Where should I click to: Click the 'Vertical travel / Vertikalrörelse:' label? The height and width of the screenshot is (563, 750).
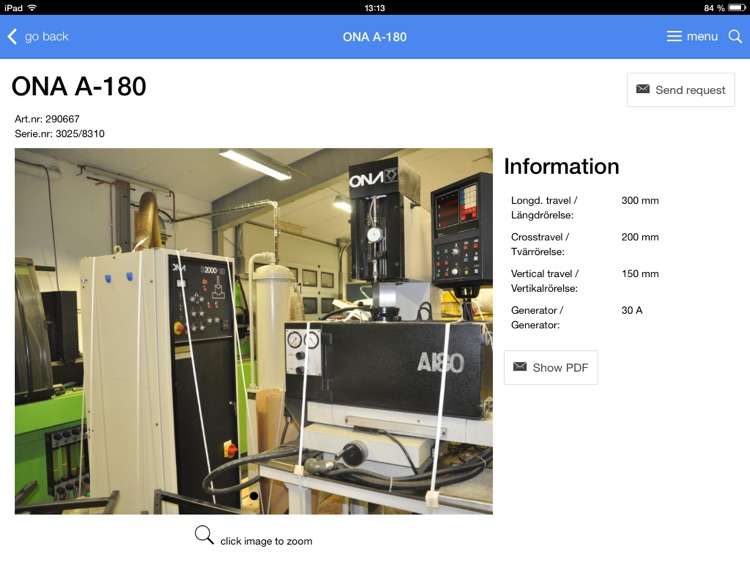(x=545, y=281)
